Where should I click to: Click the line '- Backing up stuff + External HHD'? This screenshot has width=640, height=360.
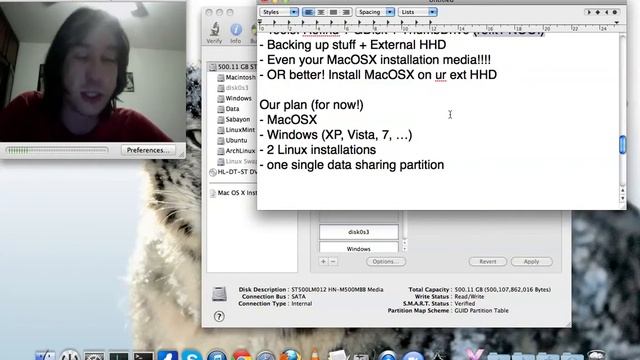coord(353,45)
